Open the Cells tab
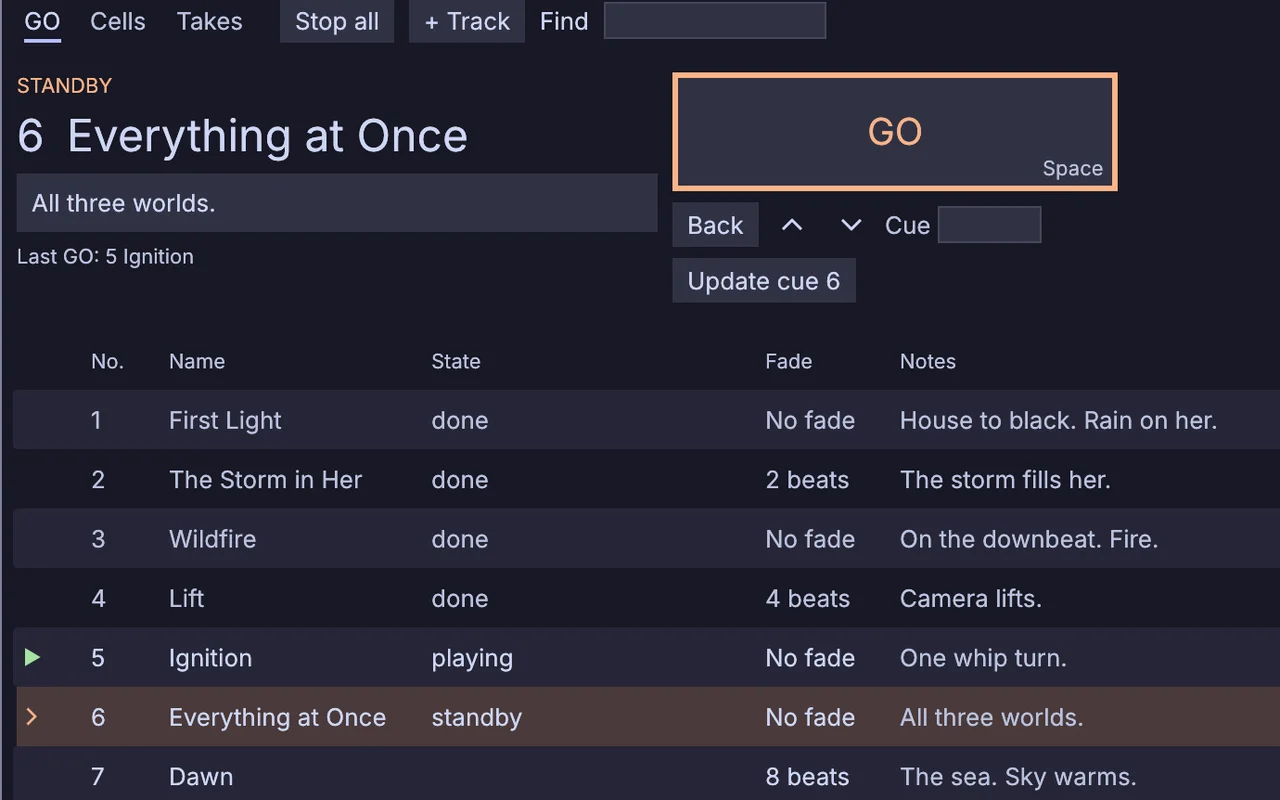Viewport: 1280px width, 800px height. (118, 21)
